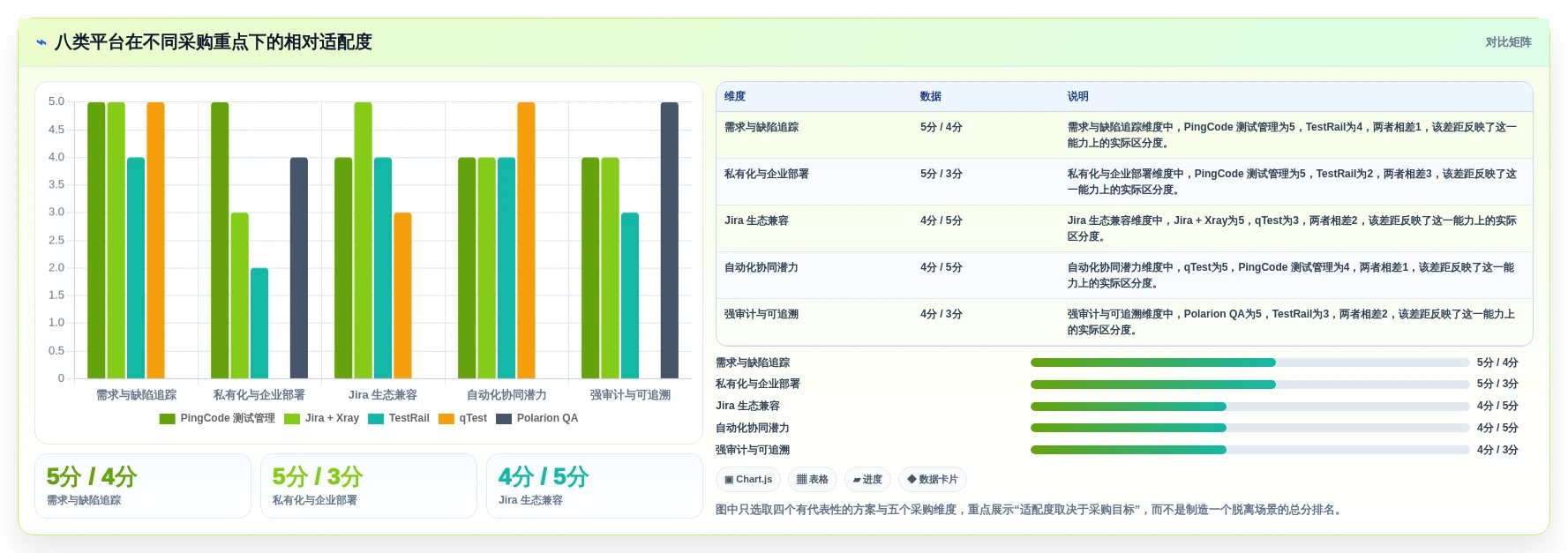Click the 2.5 y-axis tick label
Image resolution: width=1568 pixels, height=553 pixels.
coord(56,240)
